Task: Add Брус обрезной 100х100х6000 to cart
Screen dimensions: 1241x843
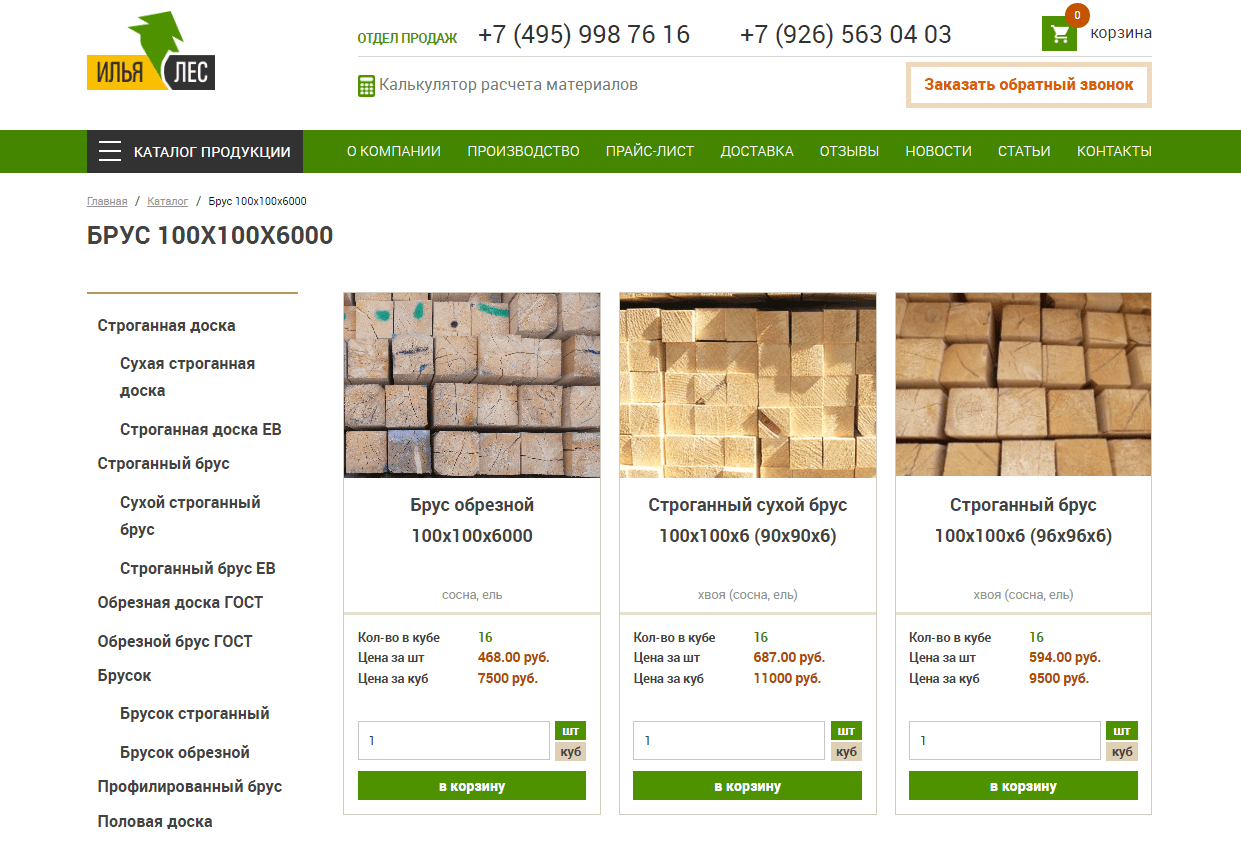Action: tap(472, 786)
